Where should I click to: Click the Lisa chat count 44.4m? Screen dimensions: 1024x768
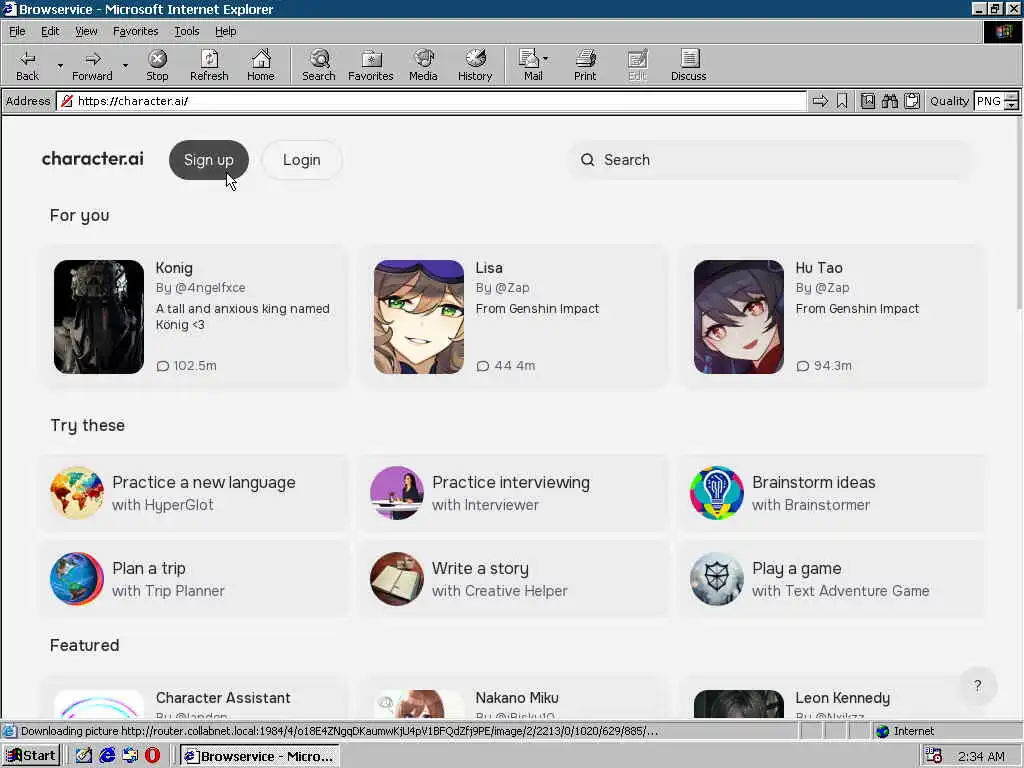[x=506, y=366]
